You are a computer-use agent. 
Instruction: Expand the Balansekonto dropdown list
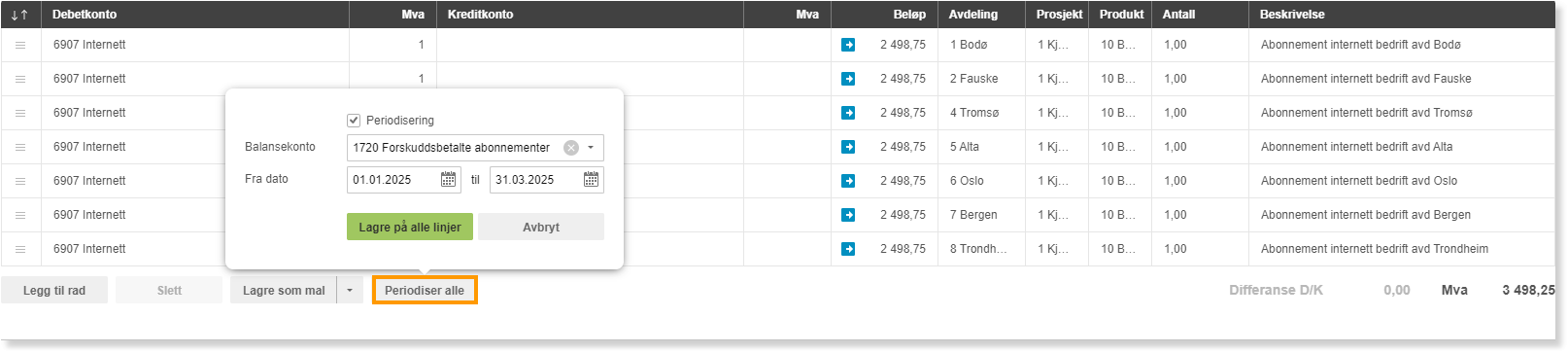coord(590,148)
